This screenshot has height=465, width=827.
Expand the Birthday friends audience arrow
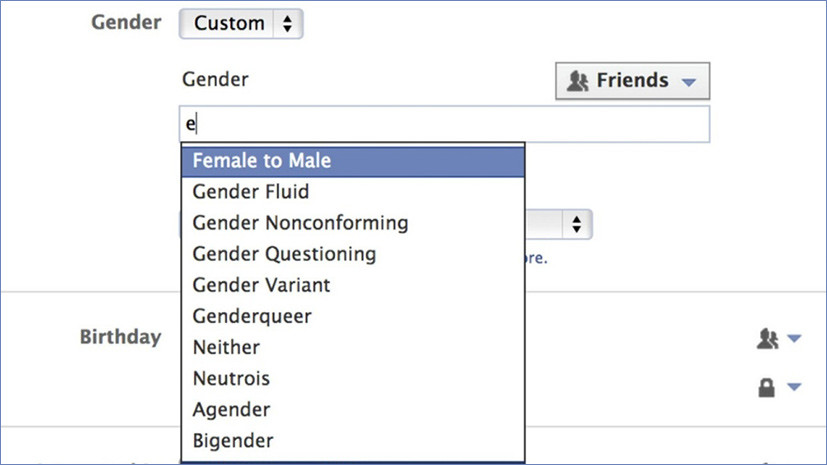[x=794, y=338]
